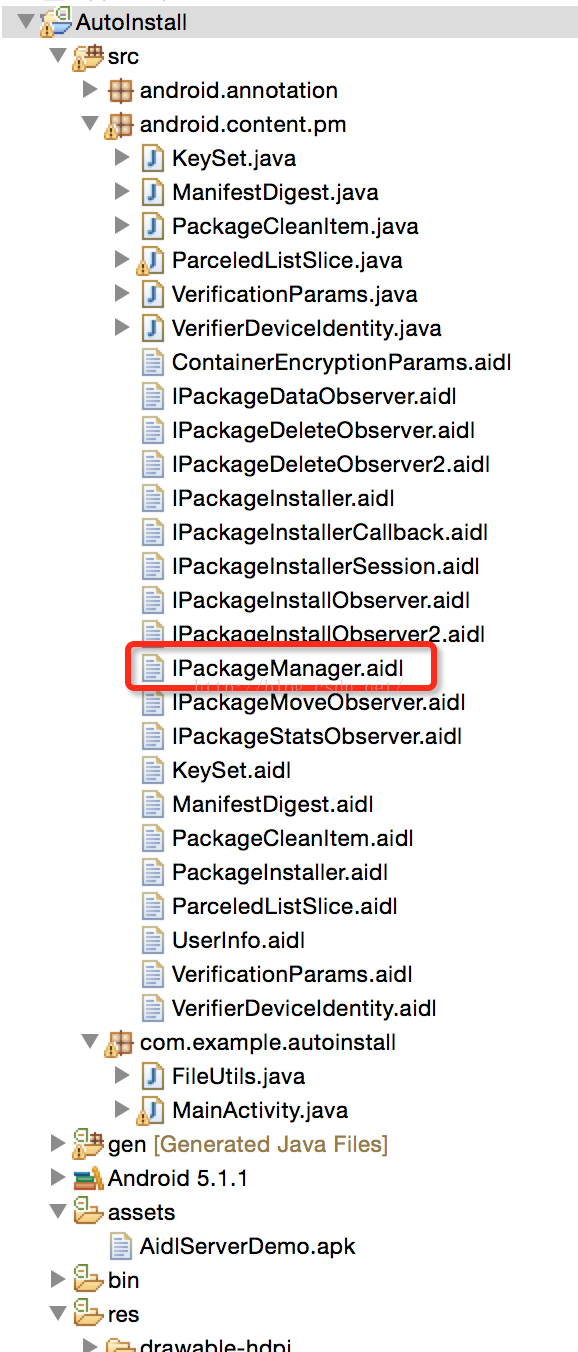The width and height of the screenshot is (578, 1352).
Task: Click the Android 5.1.1 library icon
Action: tap(87, 1178)
